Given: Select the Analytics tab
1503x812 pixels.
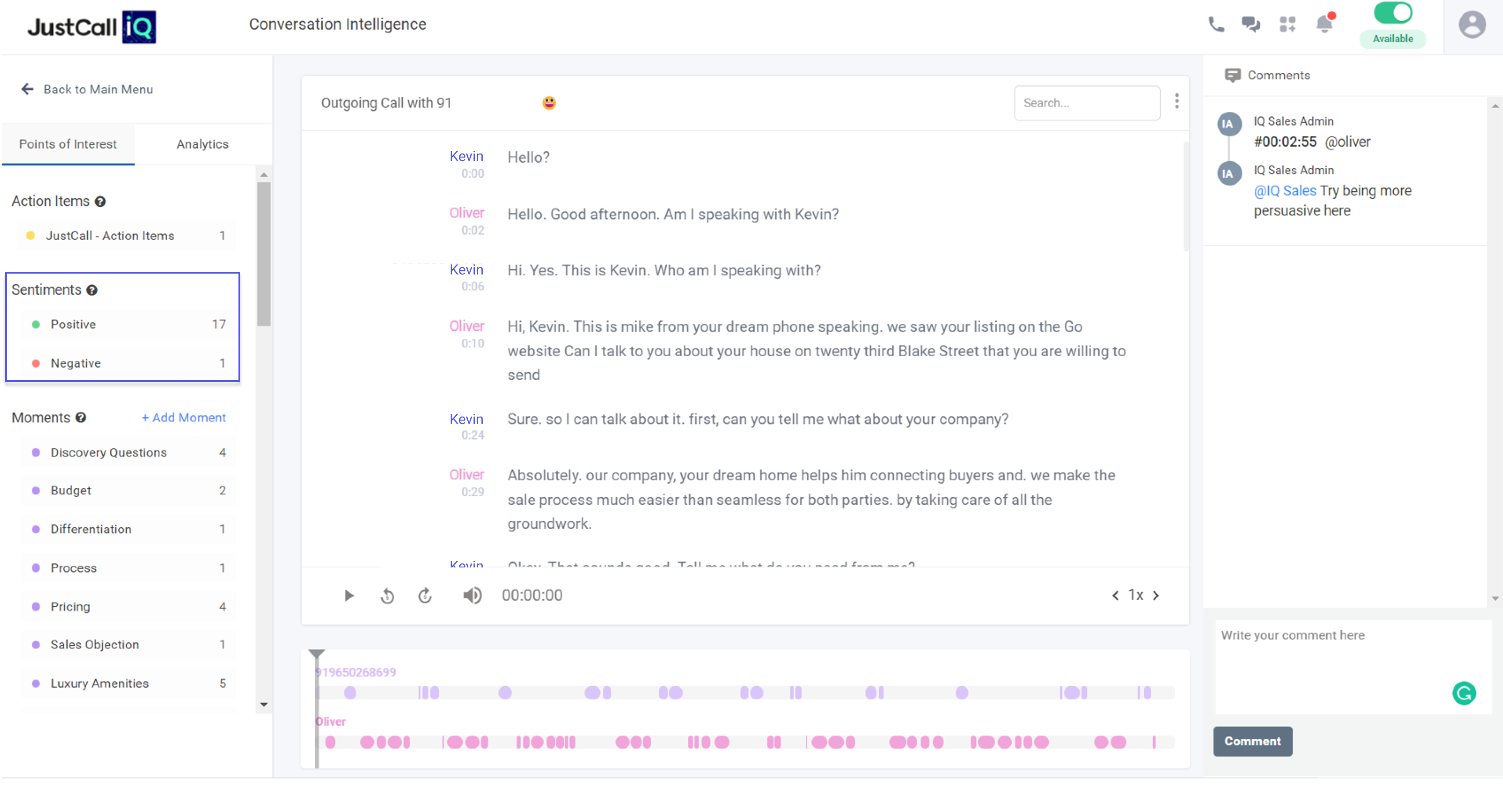Looking at the screenshot, I should coord(202,143).
